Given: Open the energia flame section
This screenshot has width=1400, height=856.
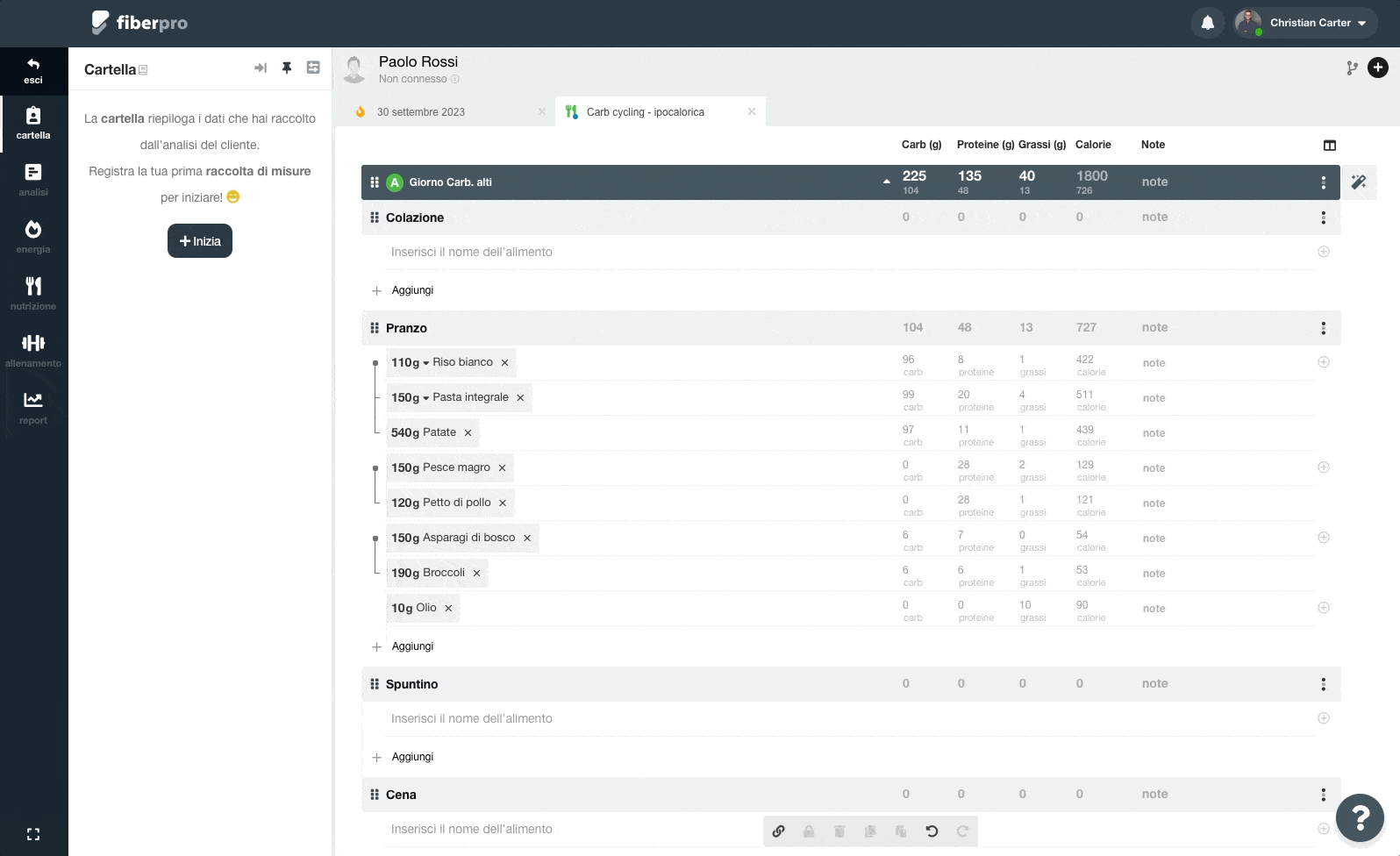Looking at the screenshot, I should pyautogui.click(x=33, y=236).
